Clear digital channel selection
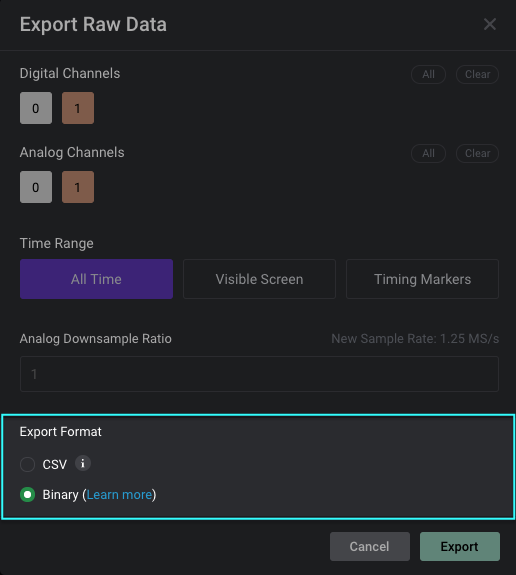The height and width of the screenshot is (575, 516). [477, 74]
